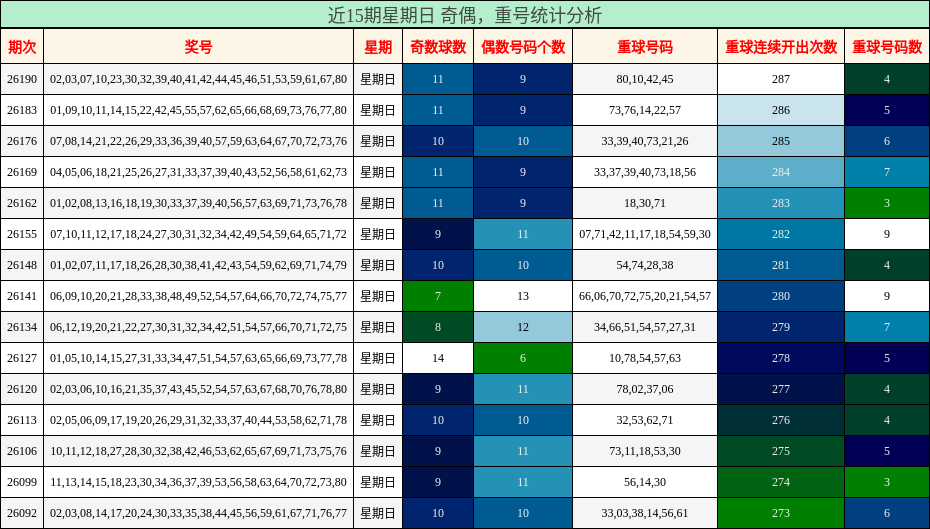The height and width of the screenshot is (529, 930).
Task: Click the 偶数号码个数 column header
Action: pos(523,47)
